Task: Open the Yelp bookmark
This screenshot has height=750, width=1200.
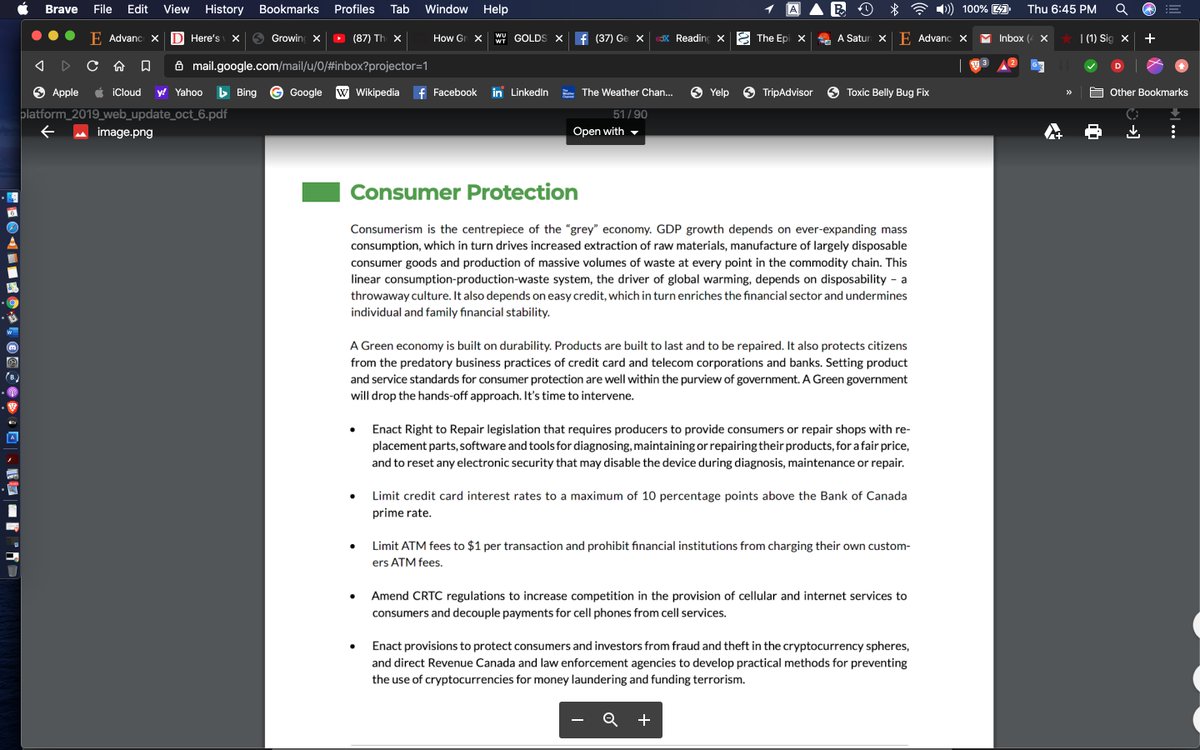Action: click(x=709, y=92)
